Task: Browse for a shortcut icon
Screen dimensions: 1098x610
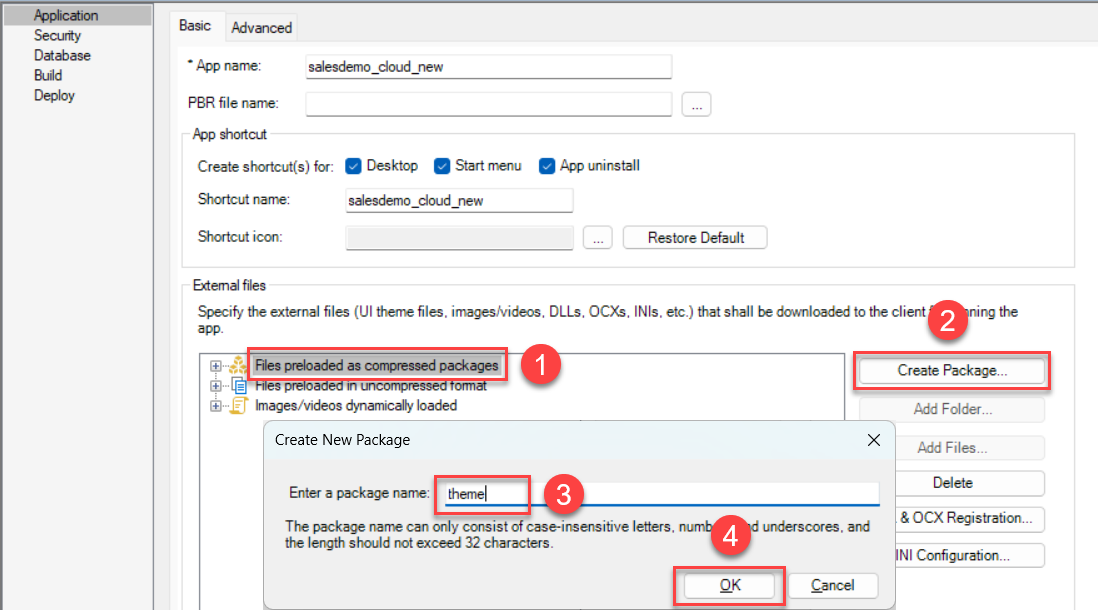Action: [597, 238]
